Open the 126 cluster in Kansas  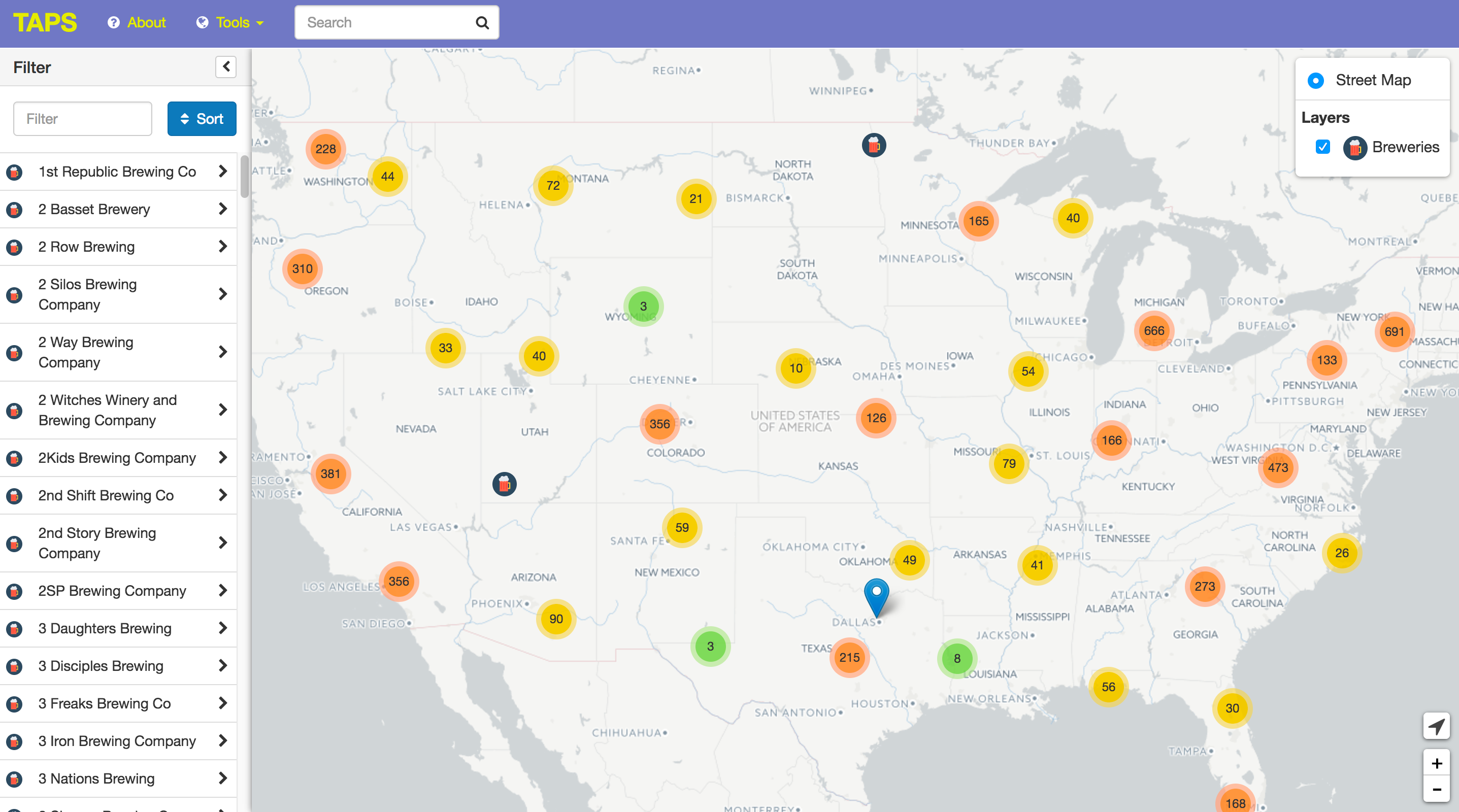(x=876, y=418)
